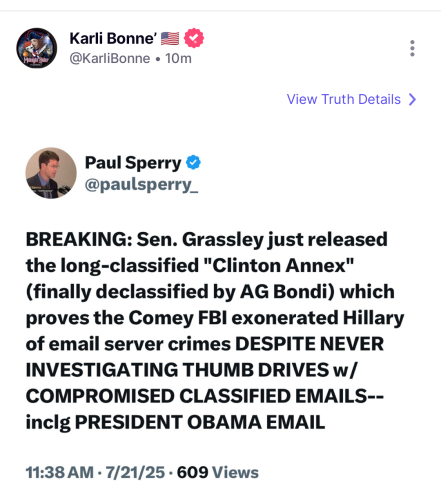Click the word BREAKING: in the embedded post
The width and height of the screenshot is (441, 500).
click(79, 239)
